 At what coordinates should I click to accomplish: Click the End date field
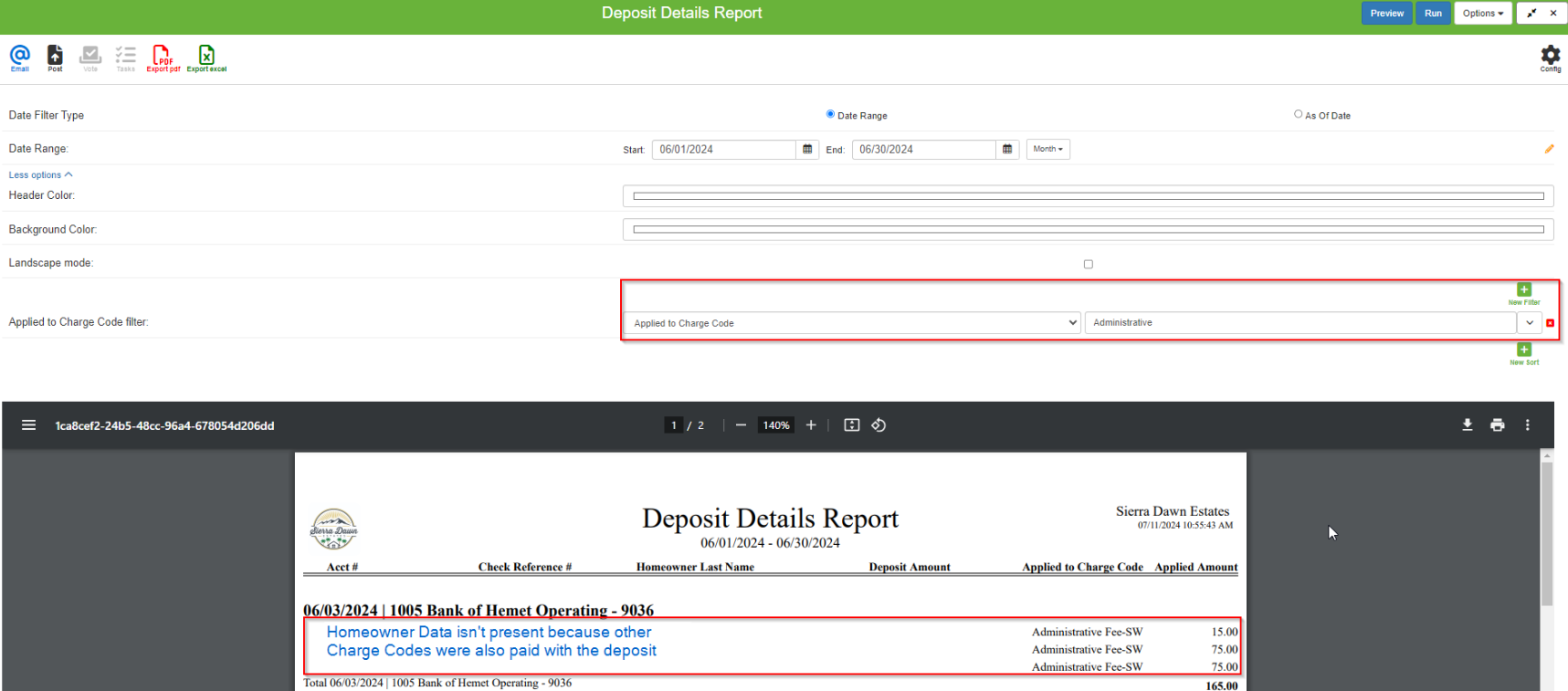pos(923,150)
